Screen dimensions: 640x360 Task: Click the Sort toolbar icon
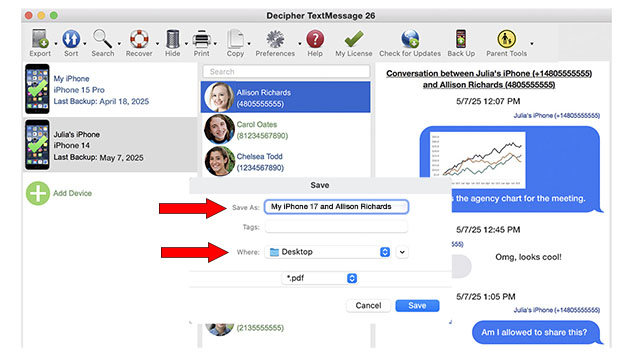pyautogui.click(x=71, y=39)
